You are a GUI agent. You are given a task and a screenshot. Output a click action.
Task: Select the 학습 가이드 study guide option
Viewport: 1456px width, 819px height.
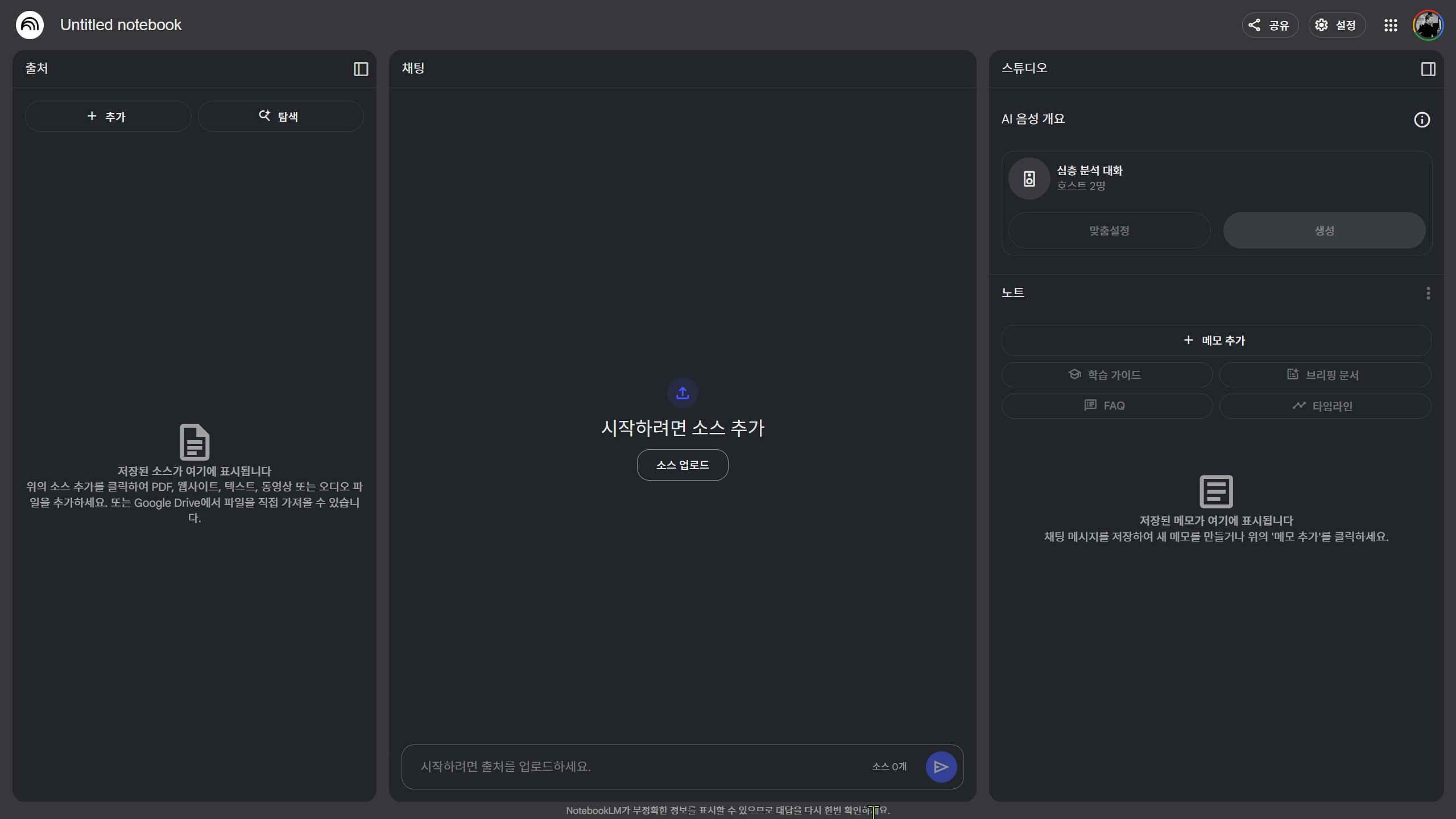[1106, 375]
